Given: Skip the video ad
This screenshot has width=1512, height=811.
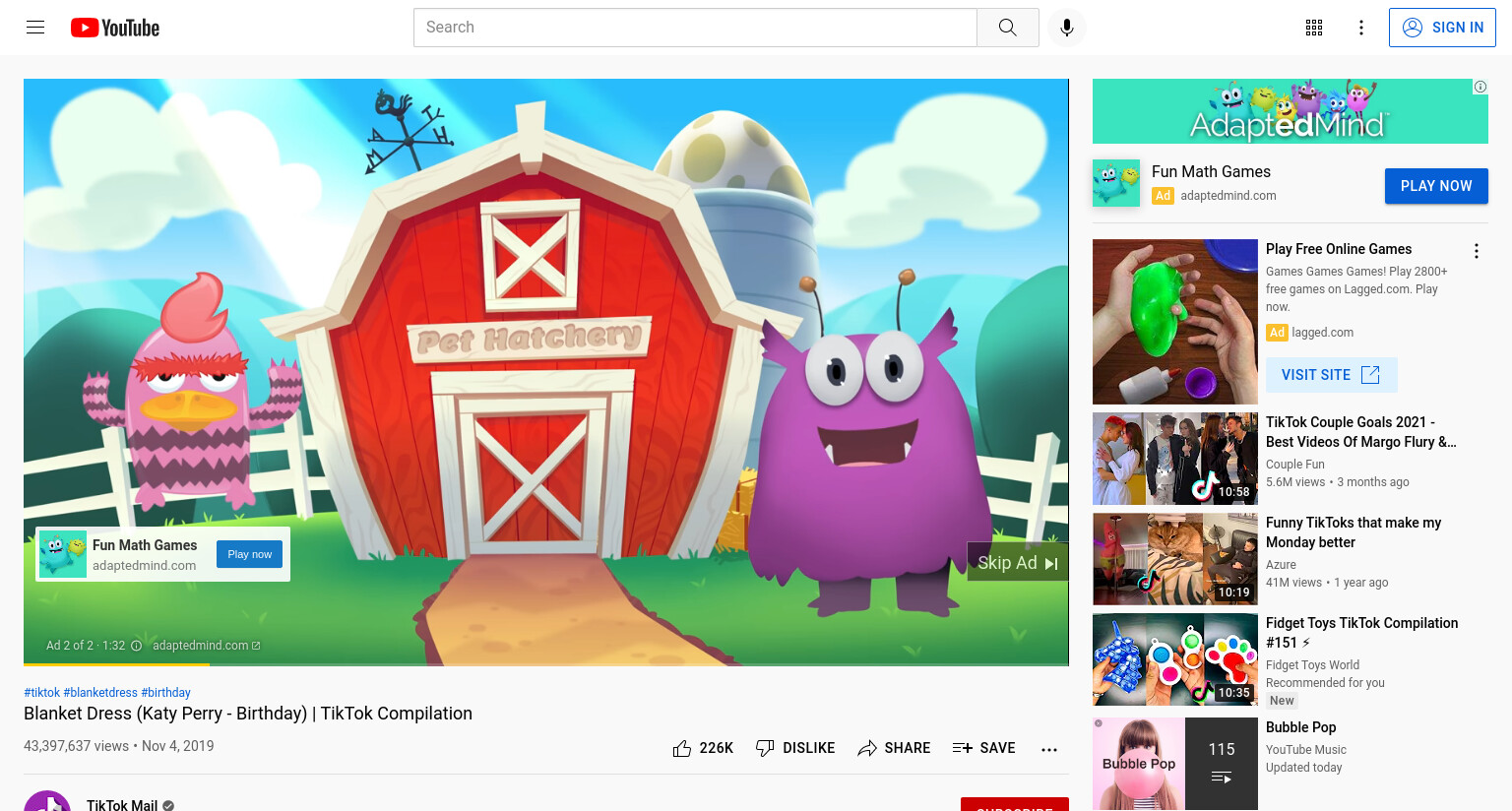Looking at the screenshot, I should (1018, 562).
